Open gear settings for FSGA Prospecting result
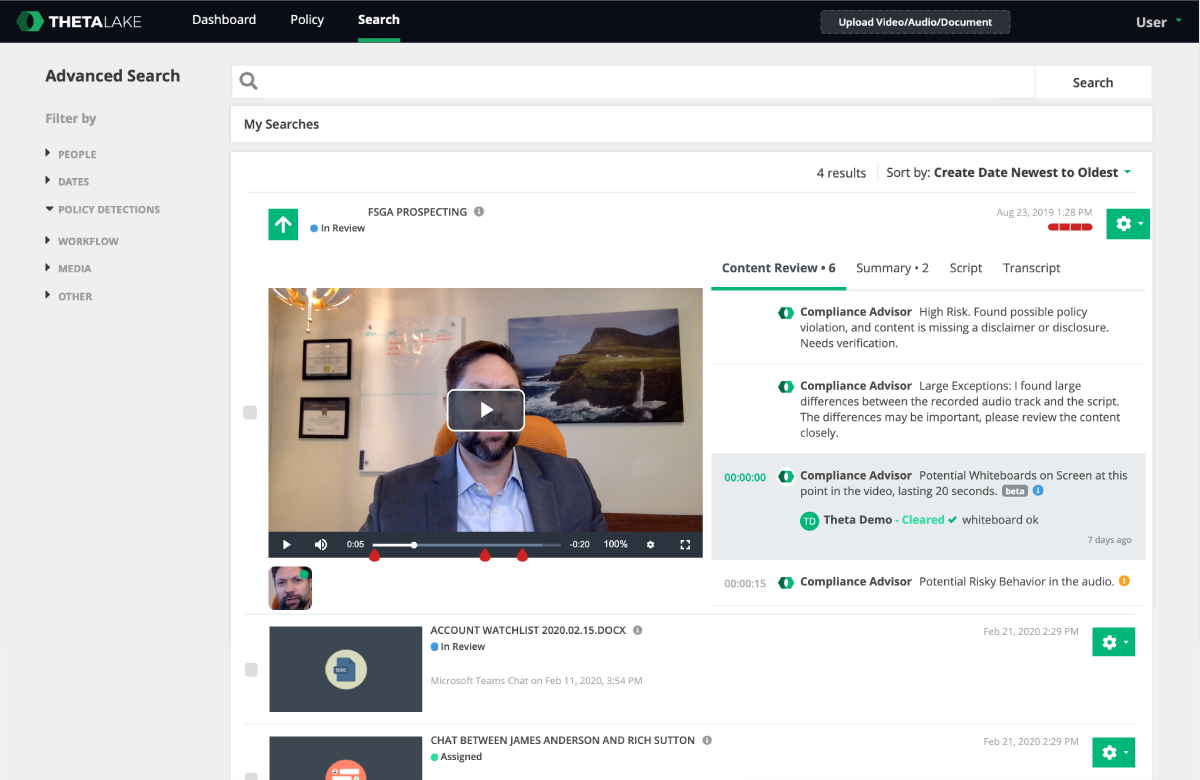The height and width of the screenshot is (780, 1200). [x=1128, y=224]
